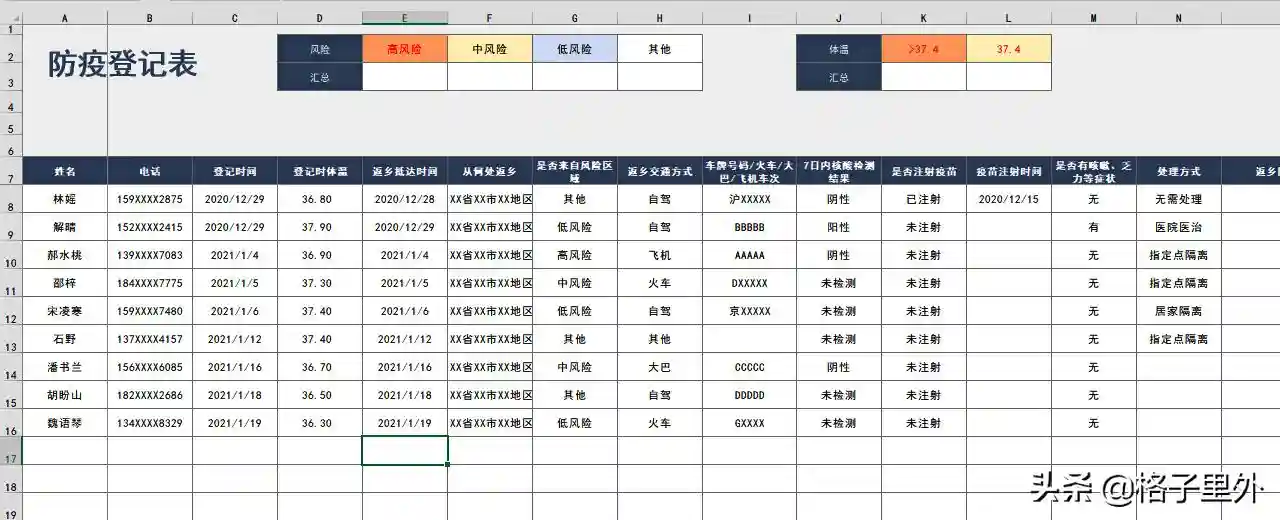The image size is (1280, 520).
Task: Select the 医院医治 cell
Action: [1178, 227]
